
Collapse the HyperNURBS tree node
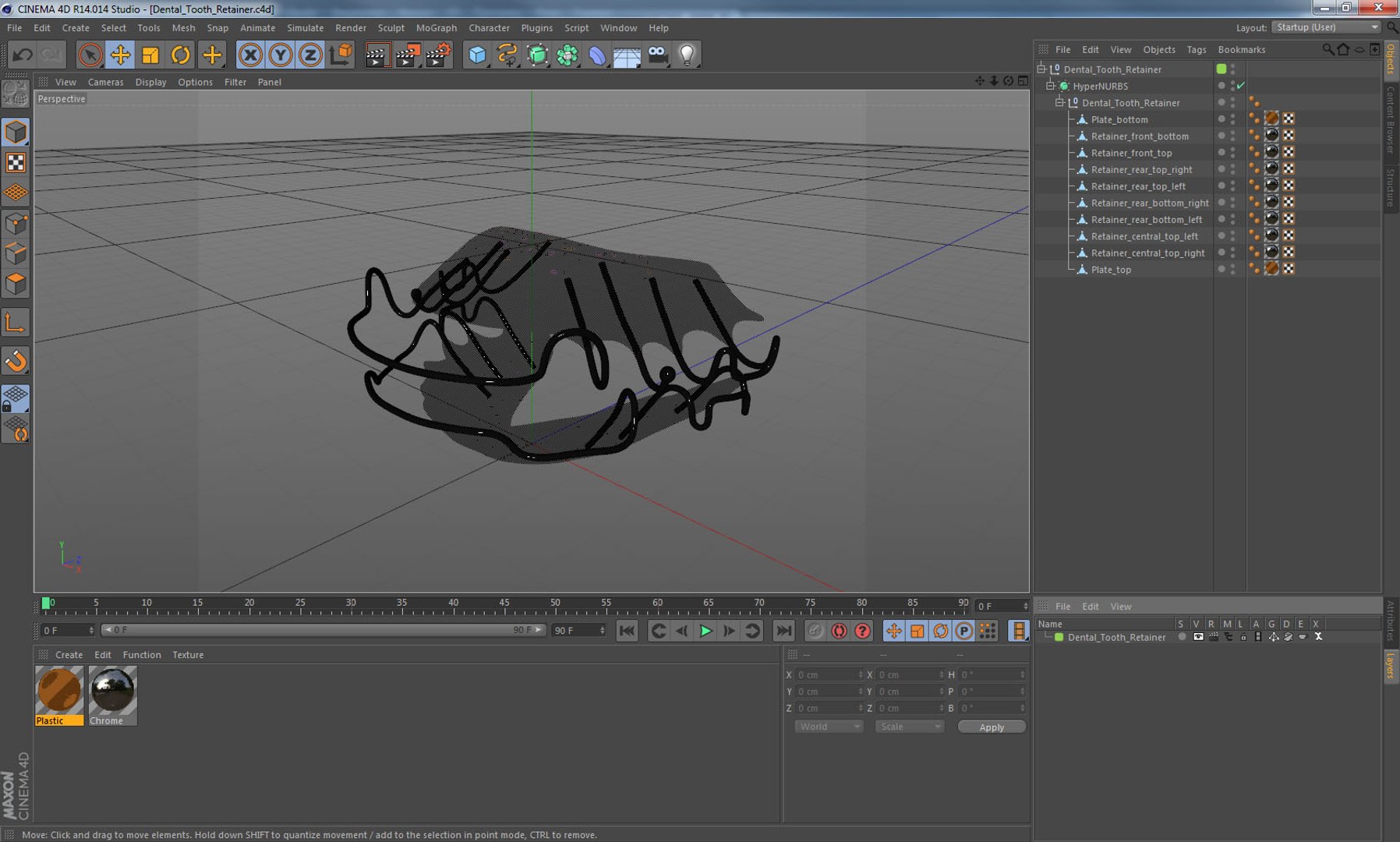1050,86
